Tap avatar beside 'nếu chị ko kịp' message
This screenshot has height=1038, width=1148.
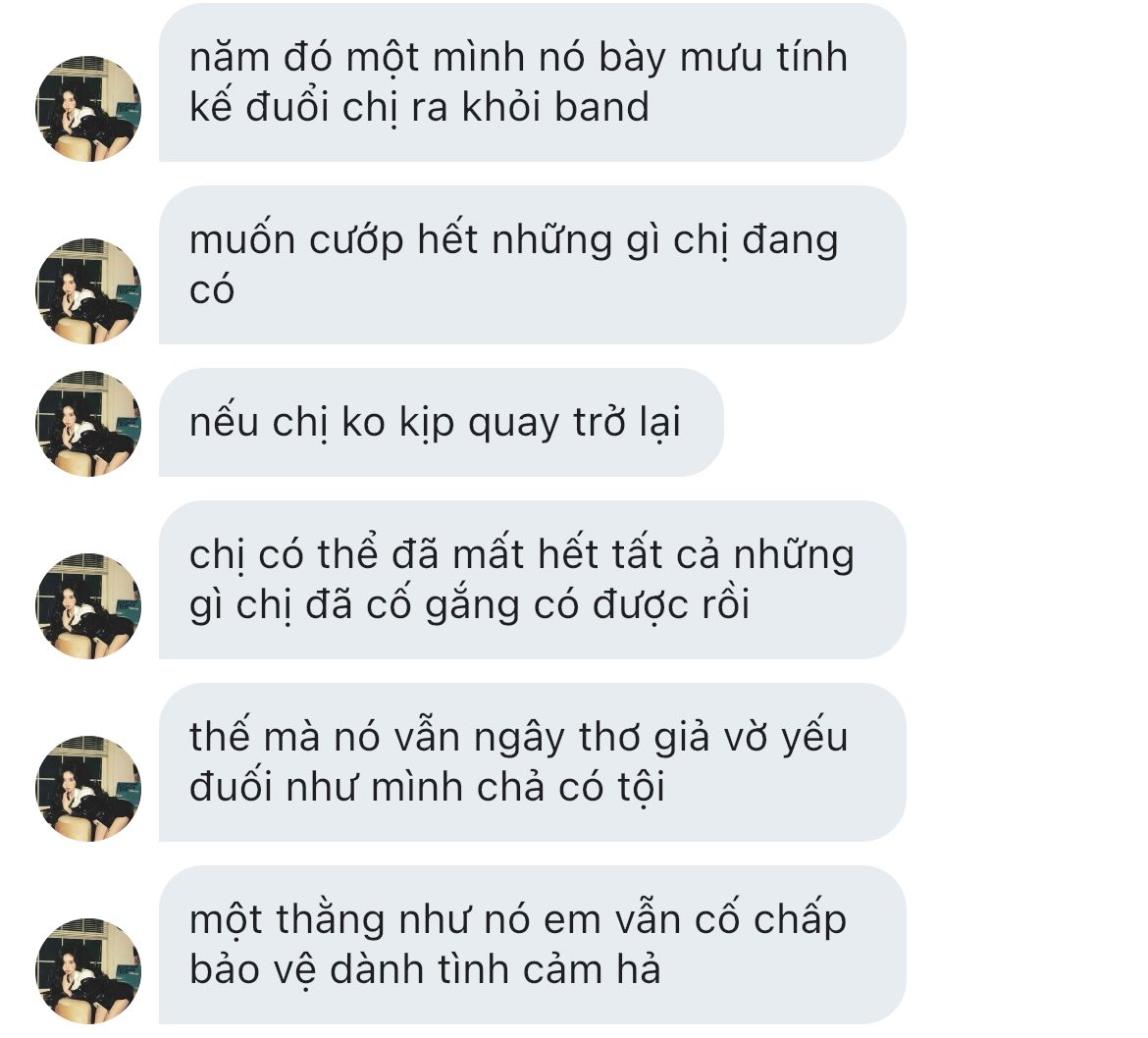tap(88, 424)
